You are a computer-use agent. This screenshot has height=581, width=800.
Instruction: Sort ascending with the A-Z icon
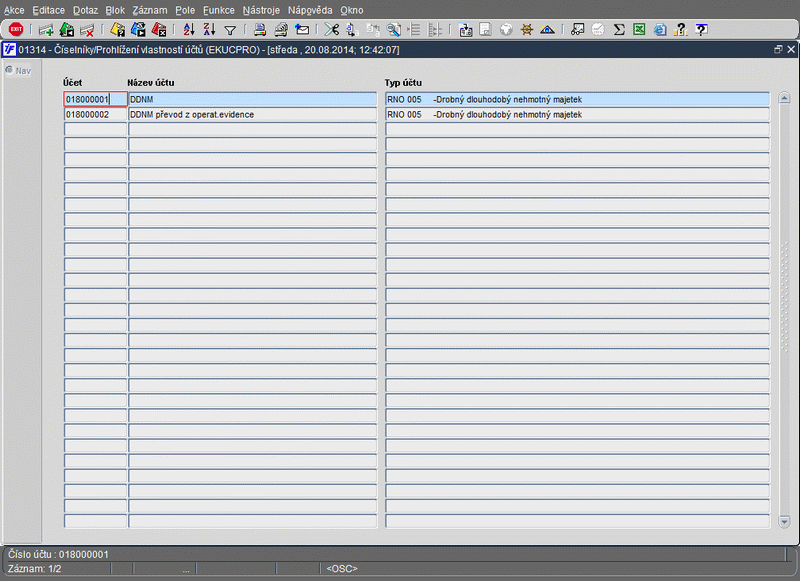189,30
